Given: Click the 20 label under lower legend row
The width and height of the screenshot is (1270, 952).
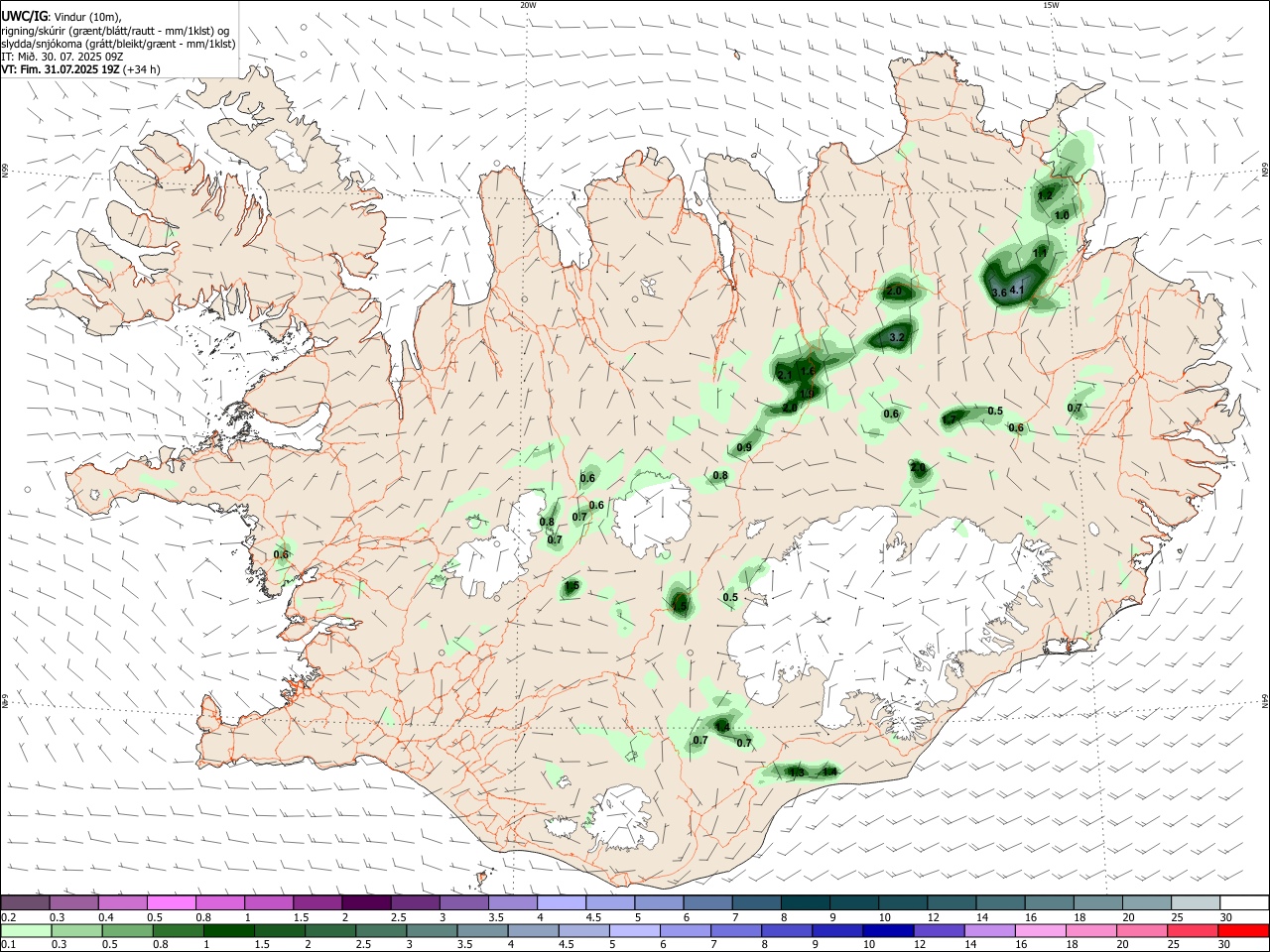Looking at the screenshot, I should pyautogui.click(x=1123, y=944).
